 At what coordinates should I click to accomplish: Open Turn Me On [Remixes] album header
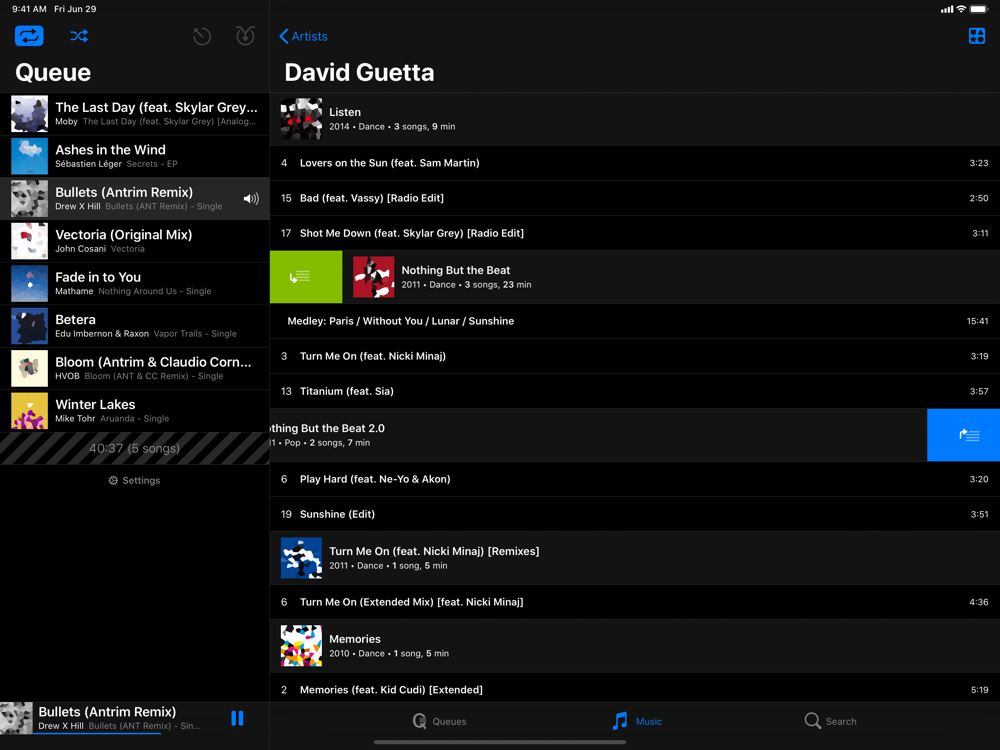[635, 558]
